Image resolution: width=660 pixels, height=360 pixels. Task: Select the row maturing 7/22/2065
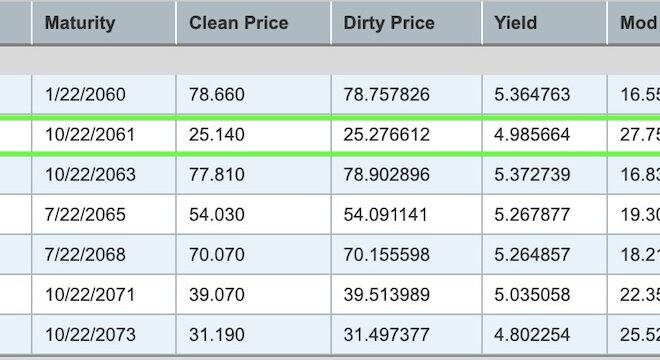330,215
